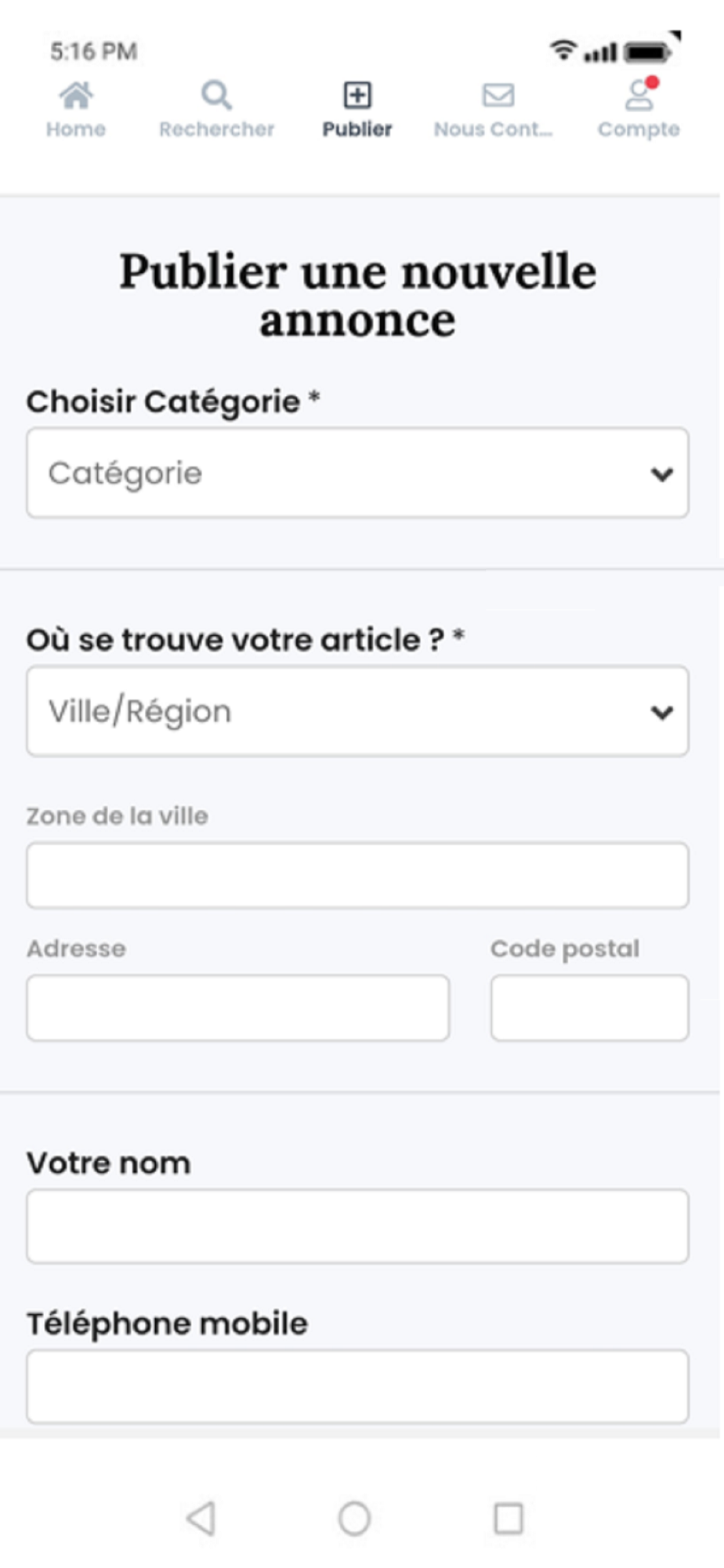Screen dimensions: 724x1568
Task: Select the Publier plus-box icon
Action: (x=357, y=96)
